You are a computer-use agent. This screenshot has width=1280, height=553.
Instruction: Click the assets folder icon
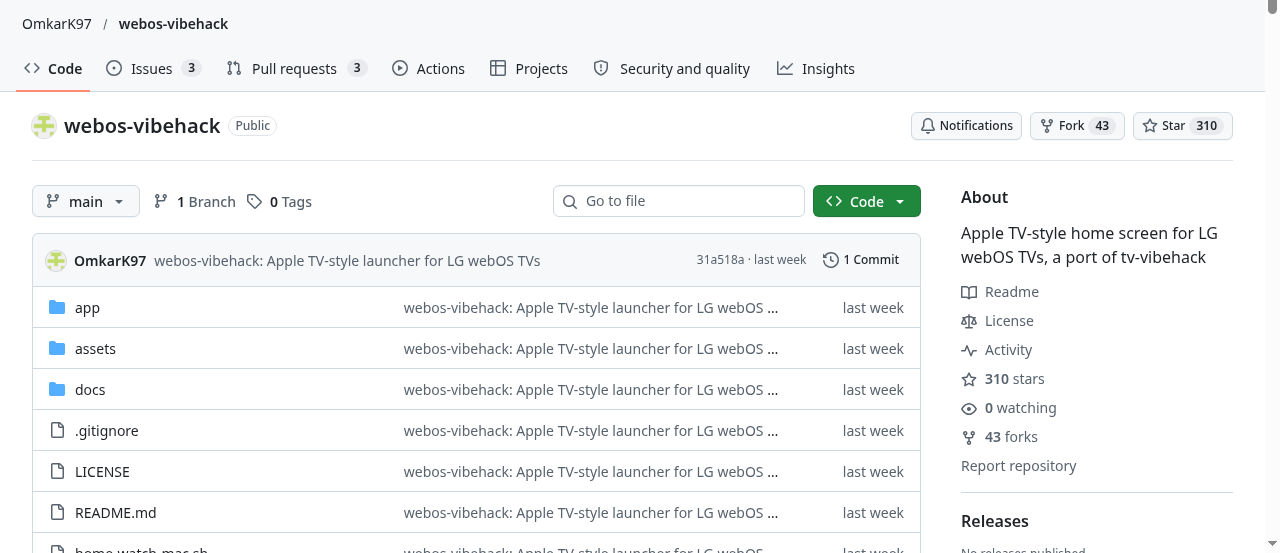tap(57, 348)
